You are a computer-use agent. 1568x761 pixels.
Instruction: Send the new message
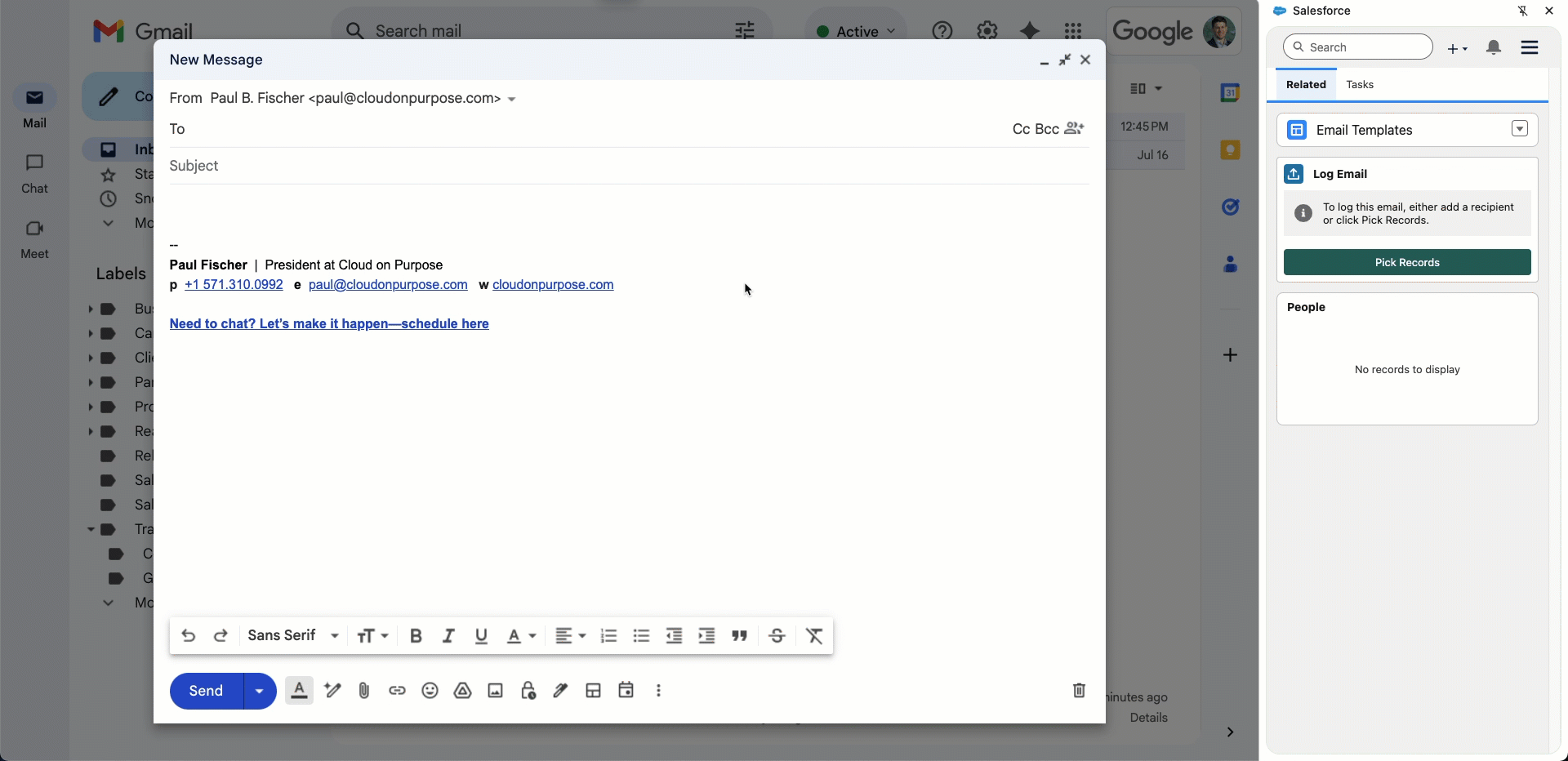point(206,691)
